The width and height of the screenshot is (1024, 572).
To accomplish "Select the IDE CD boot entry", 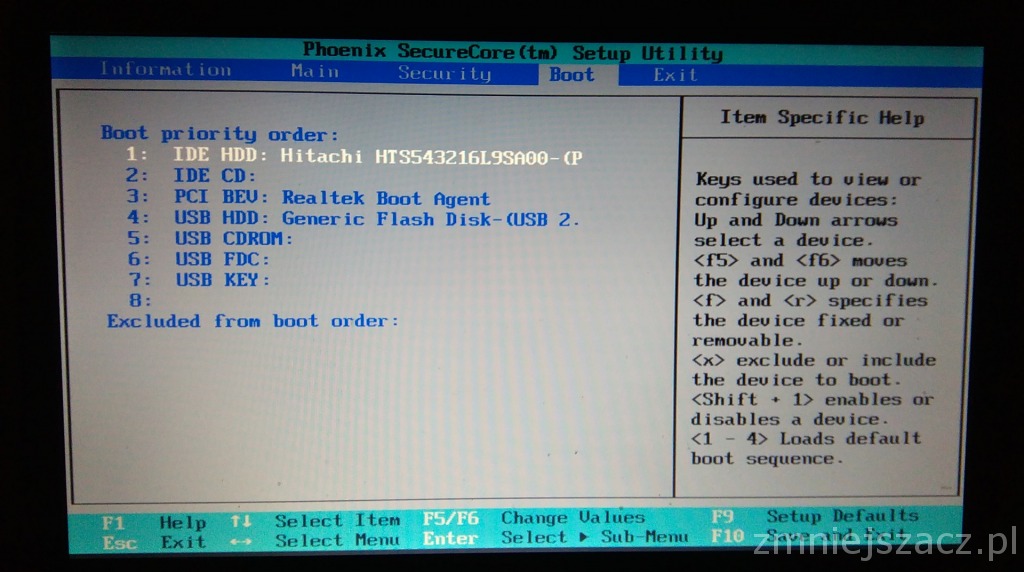I will (191, 176).
